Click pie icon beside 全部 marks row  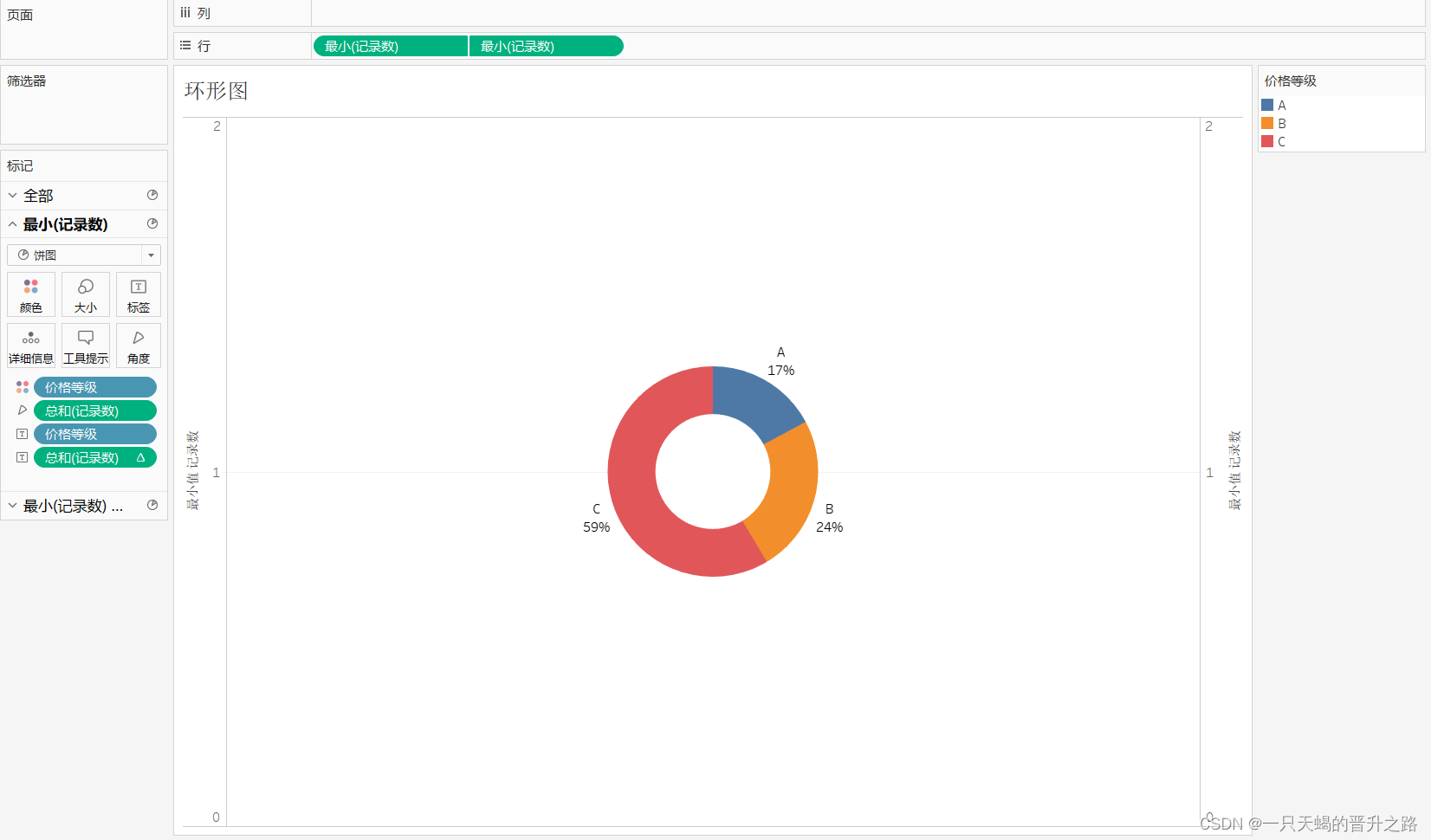152,195
